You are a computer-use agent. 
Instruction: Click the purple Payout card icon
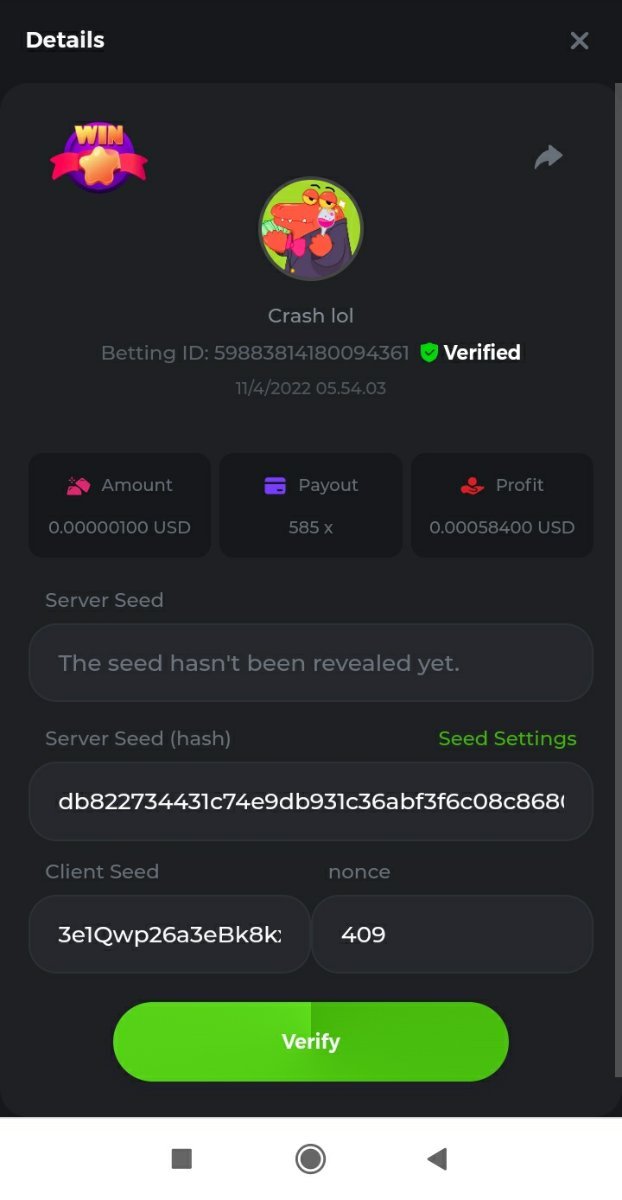click(x=275, y=486)
